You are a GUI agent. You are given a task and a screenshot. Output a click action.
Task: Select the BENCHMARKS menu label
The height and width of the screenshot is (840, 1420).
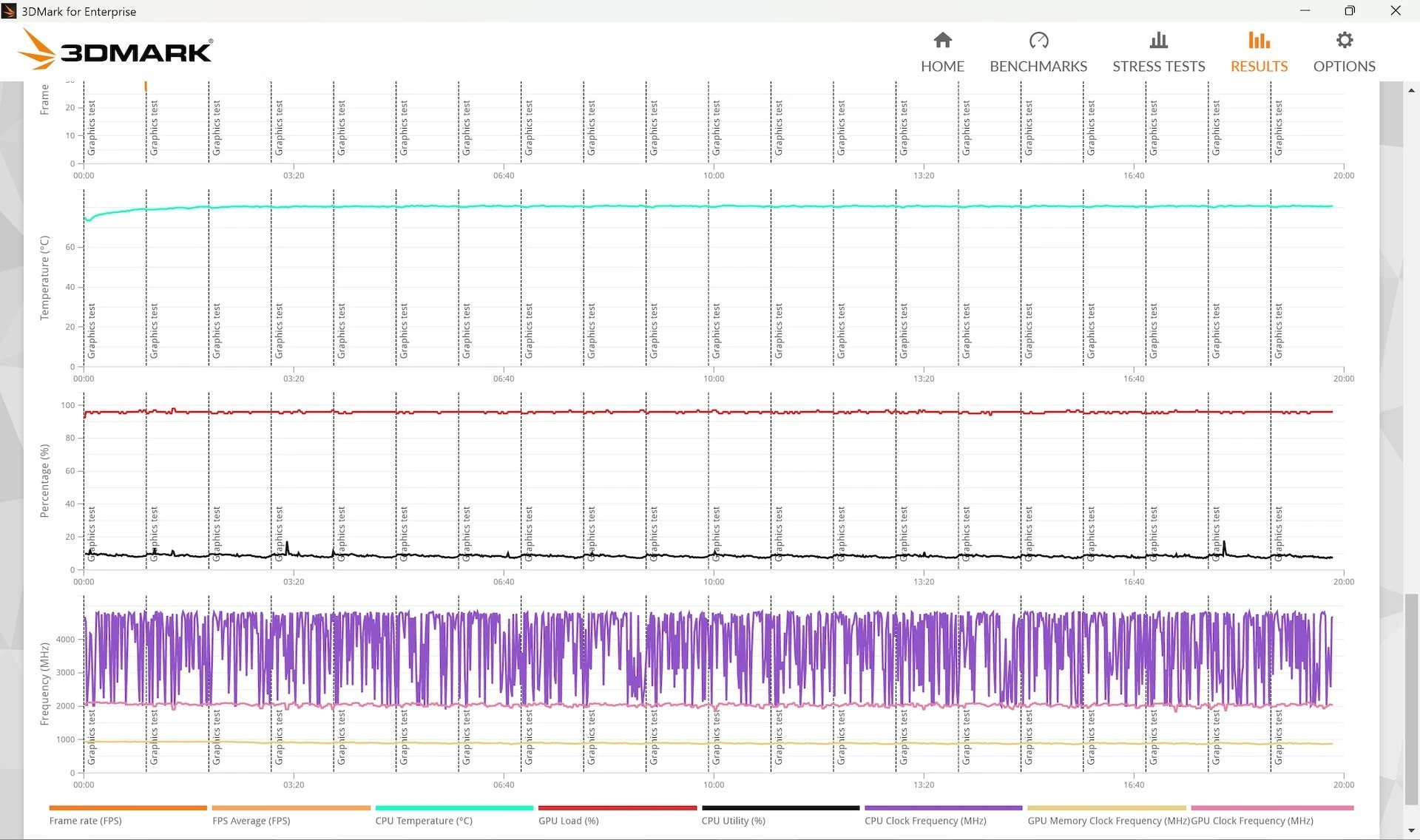pos(1038,67)
